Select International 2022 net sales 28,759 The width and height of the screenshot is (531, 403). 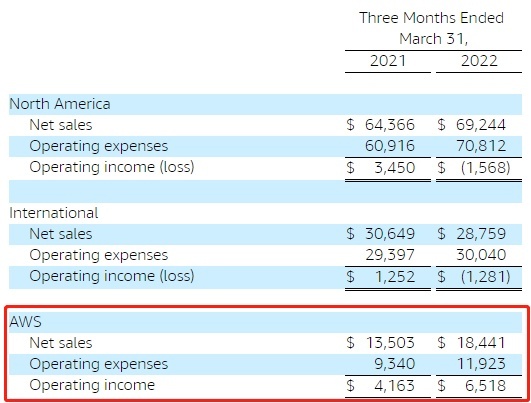tap(481, 234)
